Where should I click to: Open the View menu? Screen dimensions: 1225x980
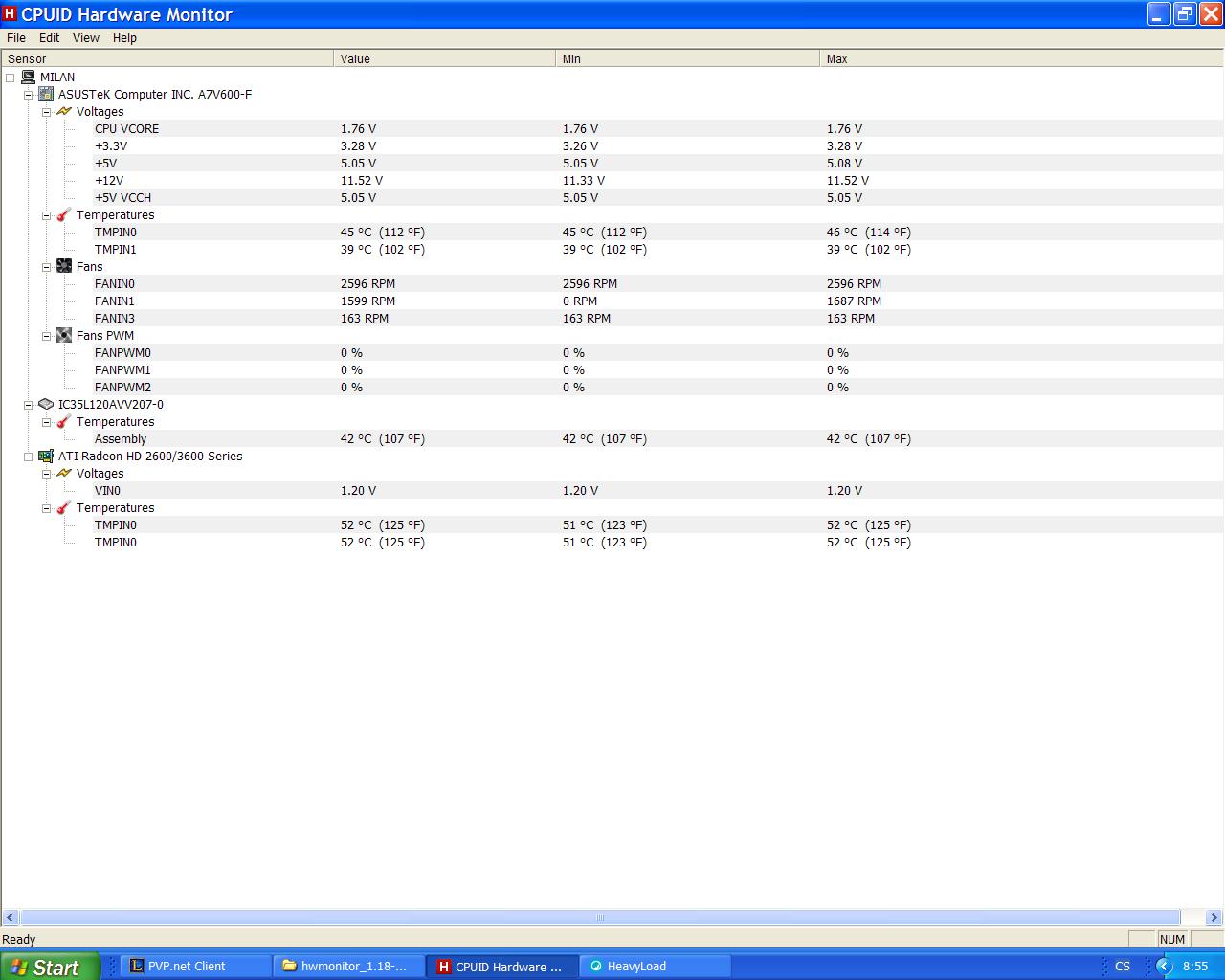[86, 37]
